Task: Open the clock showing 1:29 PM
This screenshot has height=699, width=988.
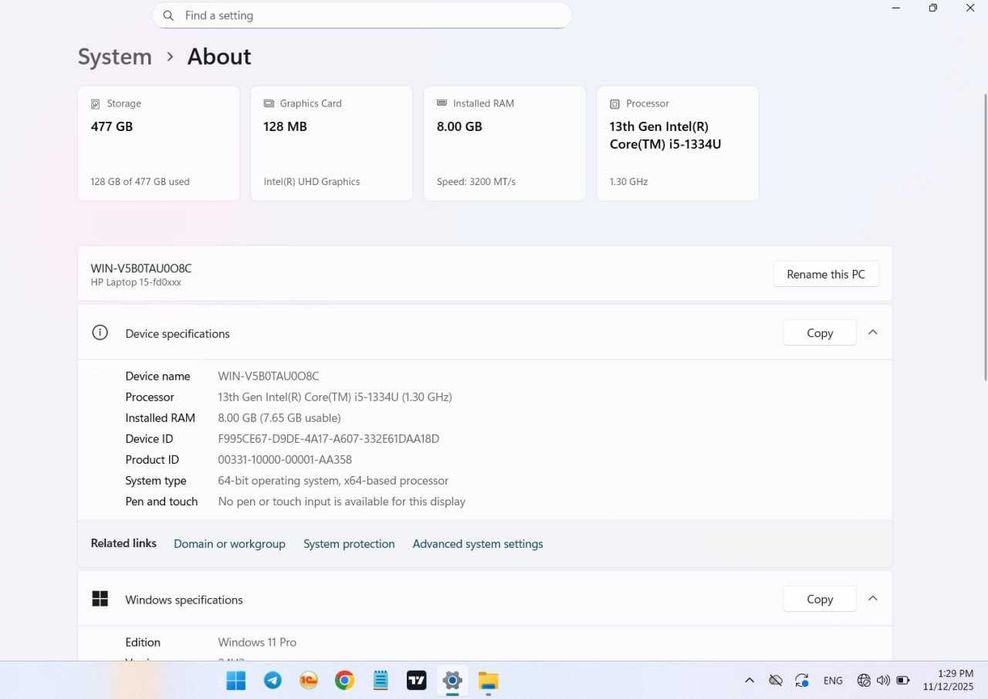Action: (x=948, y=680)
